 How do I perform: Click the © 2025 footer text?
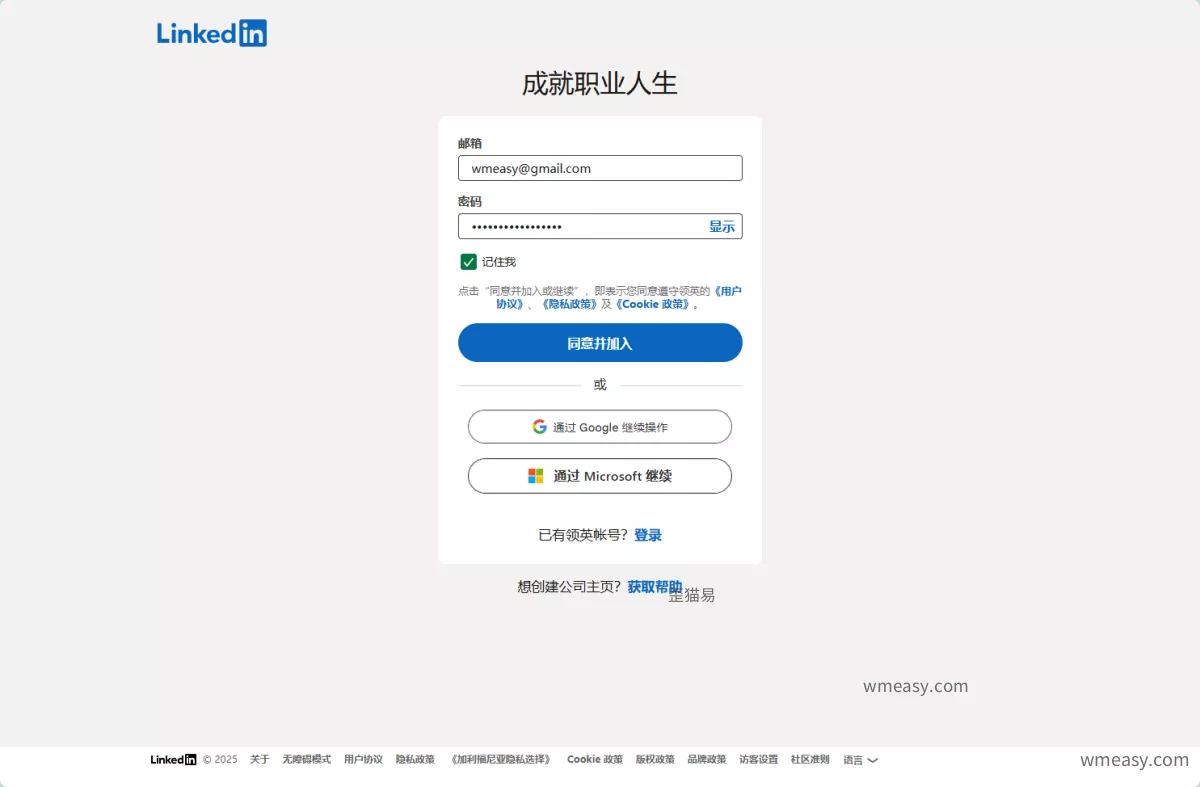pos(220,760)
